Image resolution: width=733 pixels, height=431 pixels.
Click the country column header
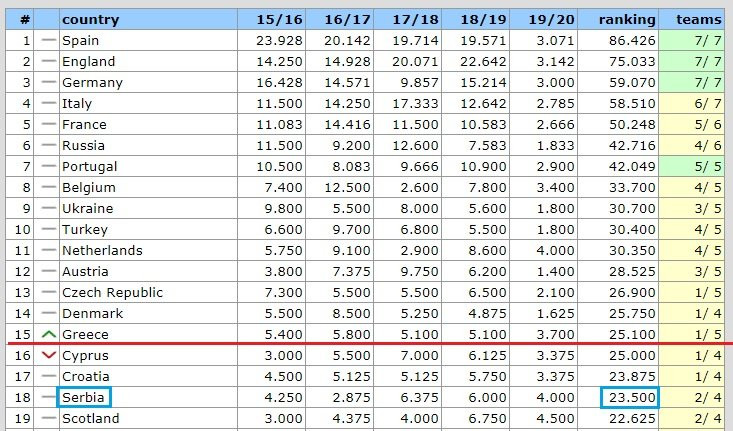[x=91, y=19]
